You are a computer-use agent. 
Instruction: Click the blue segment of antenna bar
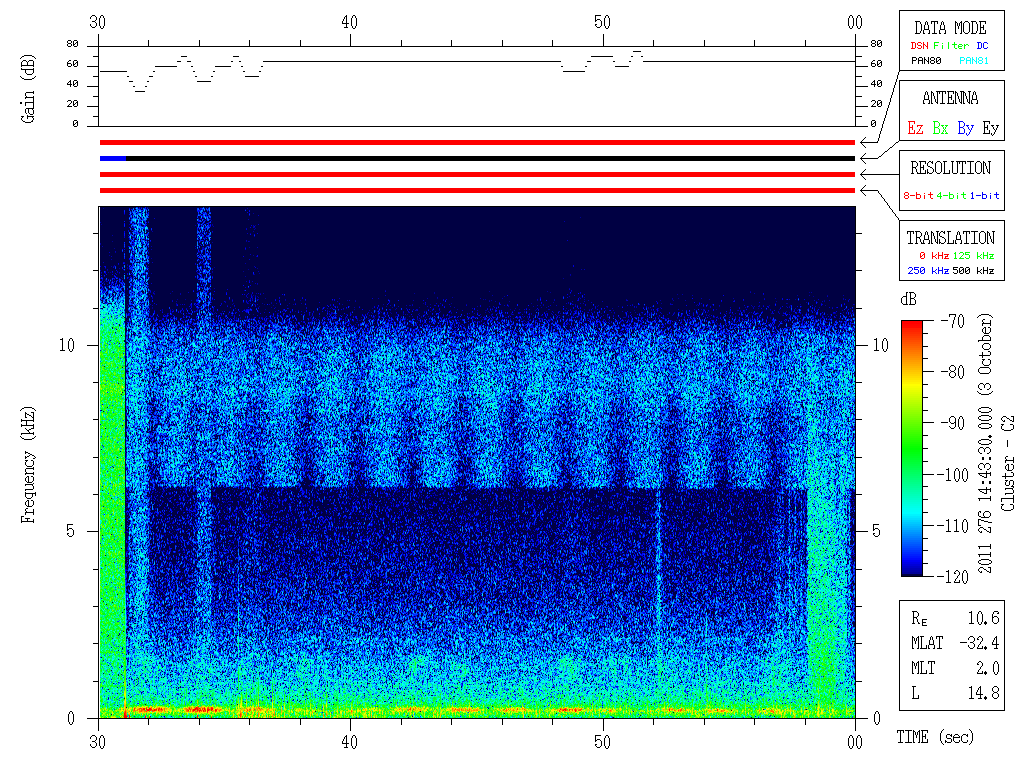tap(113, 159)
